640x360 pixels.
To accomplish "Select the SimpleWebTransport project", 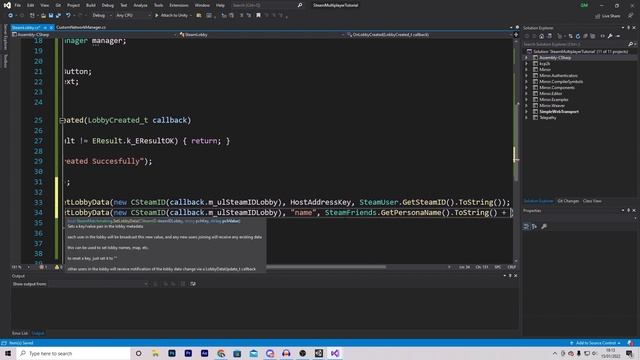I will tap(559, 111).
